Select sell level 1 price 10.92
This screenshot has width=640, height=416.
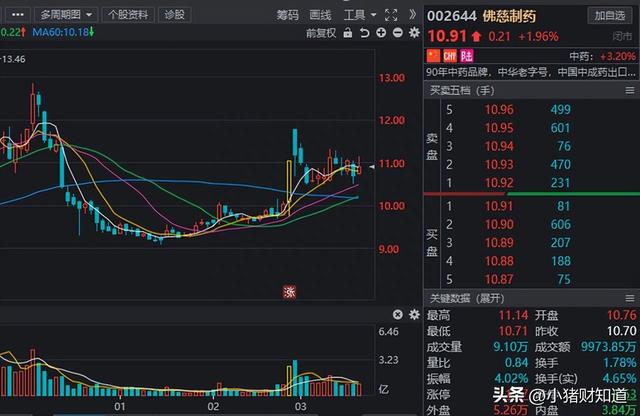(499, 183)
